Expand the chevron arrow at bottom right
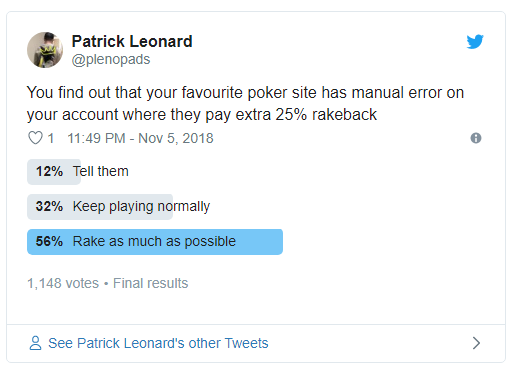 [x=477, y=343]
